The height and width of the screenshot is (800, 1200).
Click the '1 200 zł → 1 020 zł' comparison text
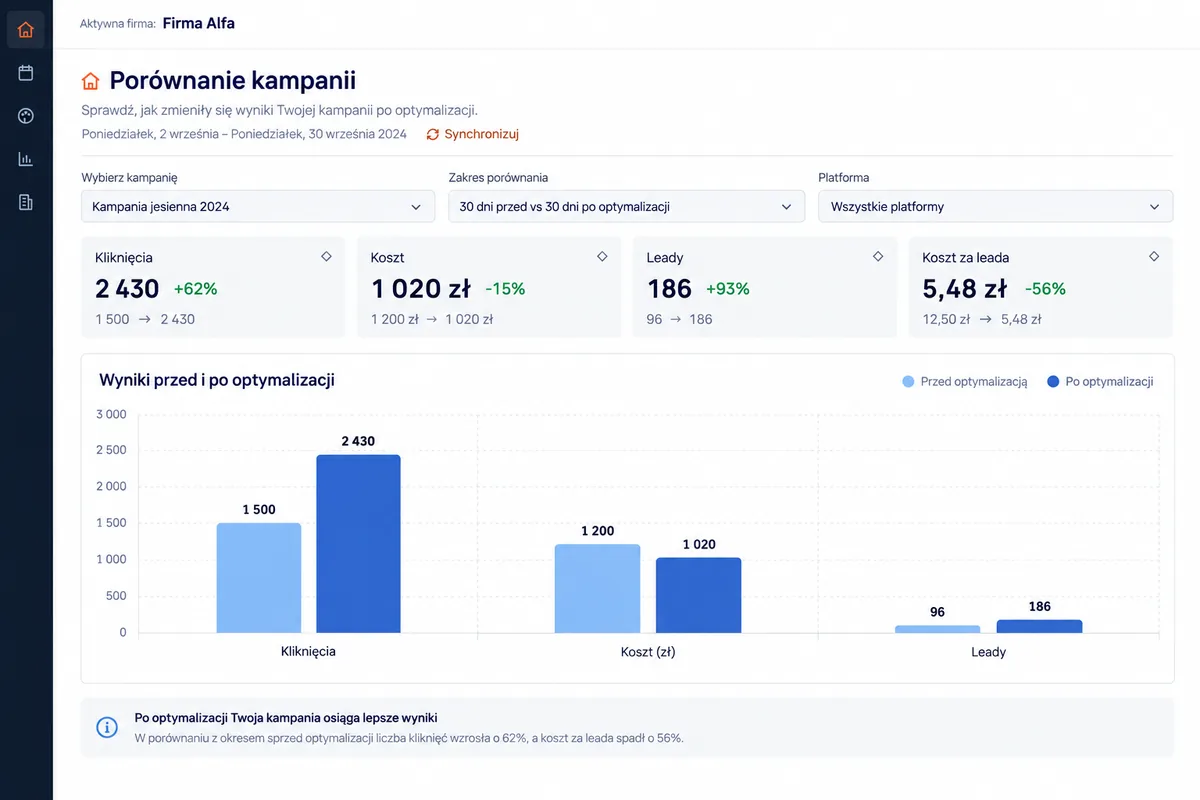[x=432, y=320]
